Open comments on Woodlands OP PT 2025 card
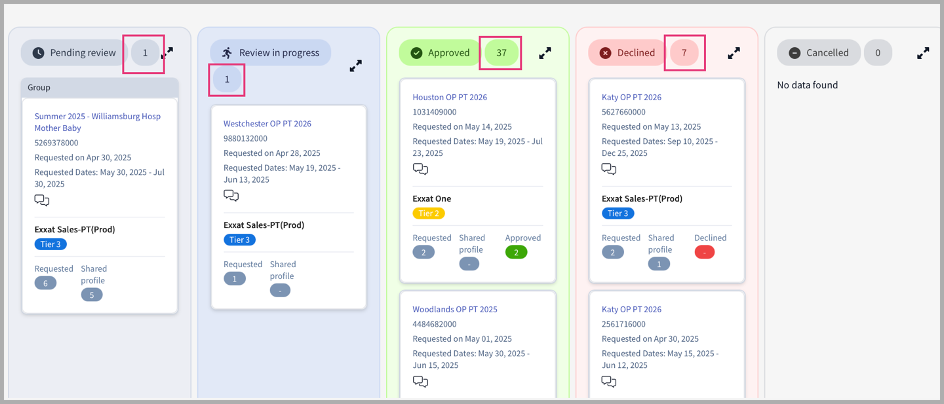 420,381
